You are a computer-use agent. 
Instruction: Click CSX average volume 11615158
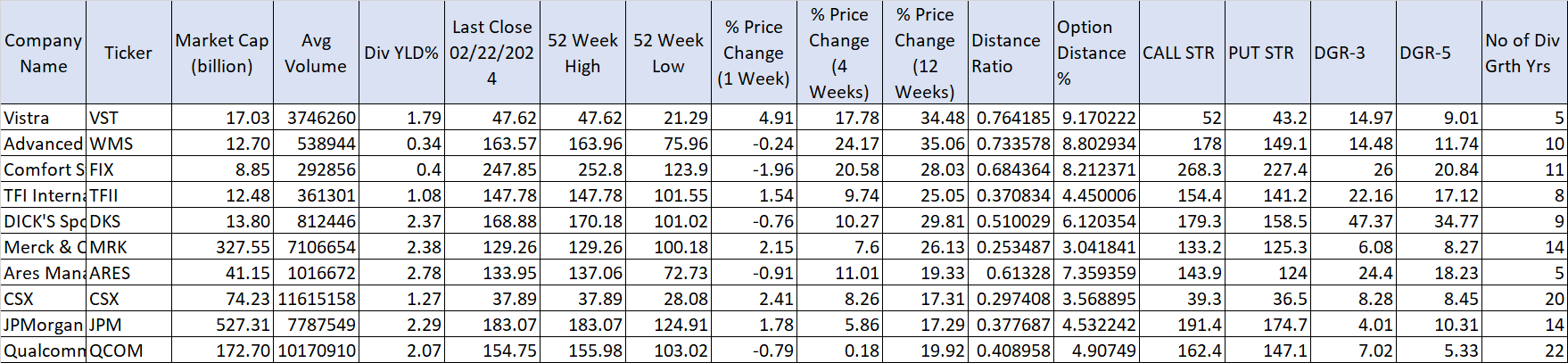(x=315, y=299)
